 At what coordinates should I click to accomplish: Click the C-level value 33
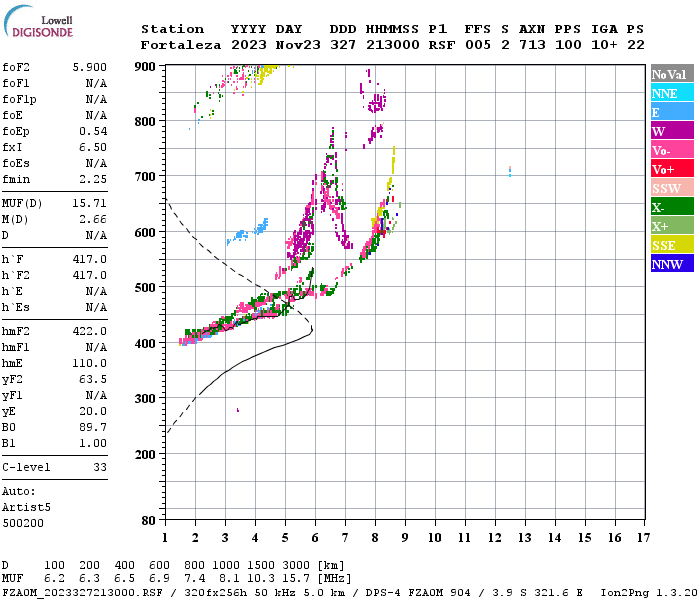tap(100, 467)
